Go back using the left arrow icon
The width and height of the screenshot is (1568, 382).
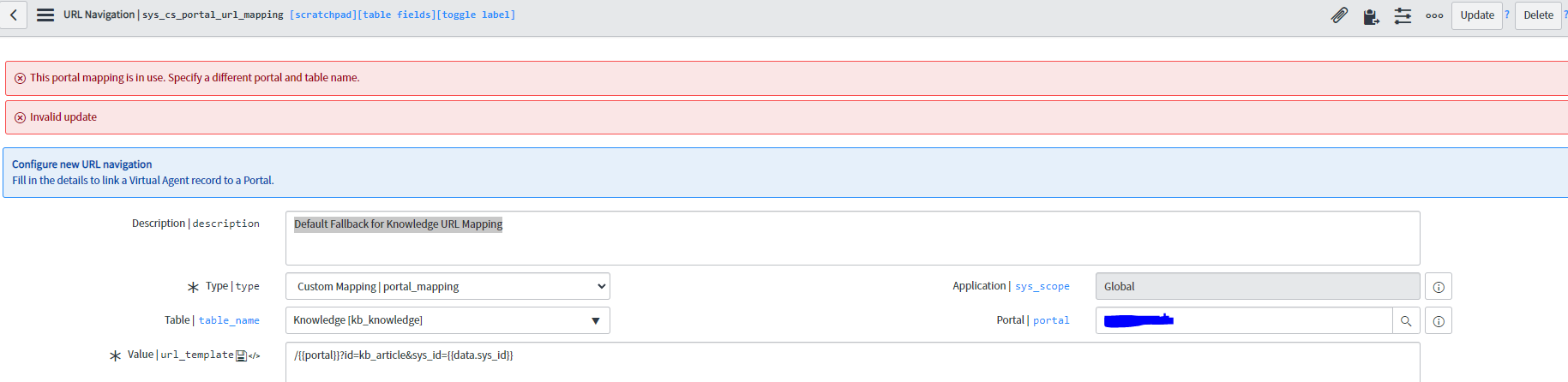14,15
